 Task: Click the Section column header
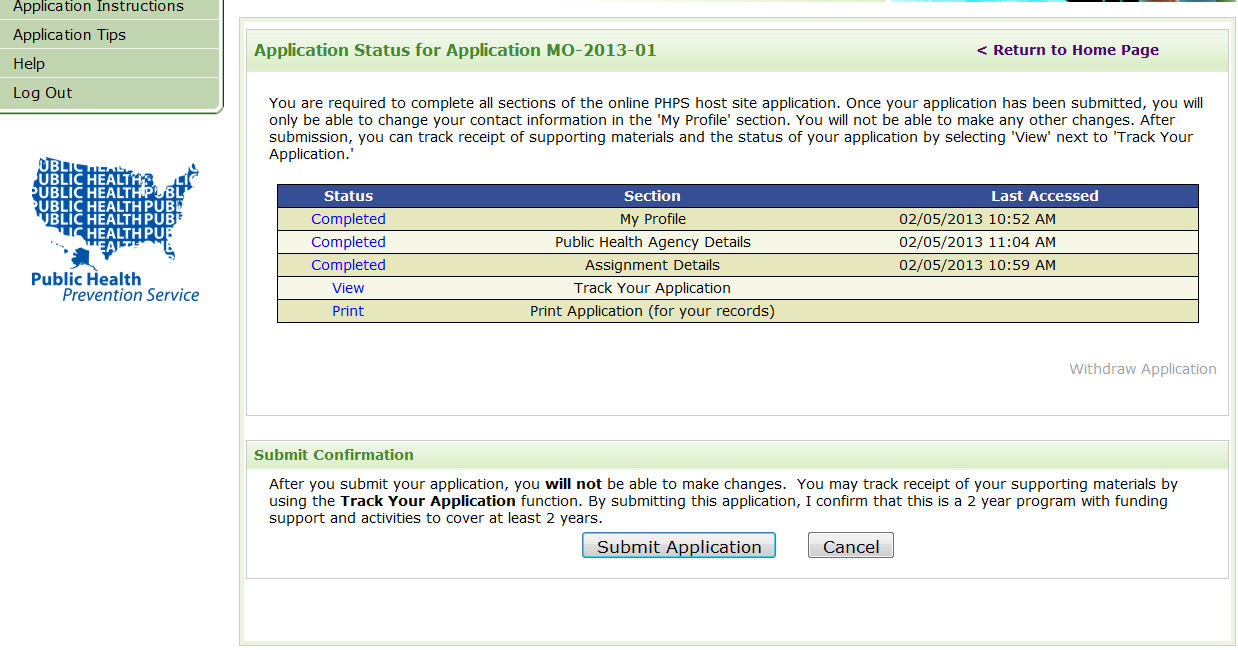coord(652,196)
